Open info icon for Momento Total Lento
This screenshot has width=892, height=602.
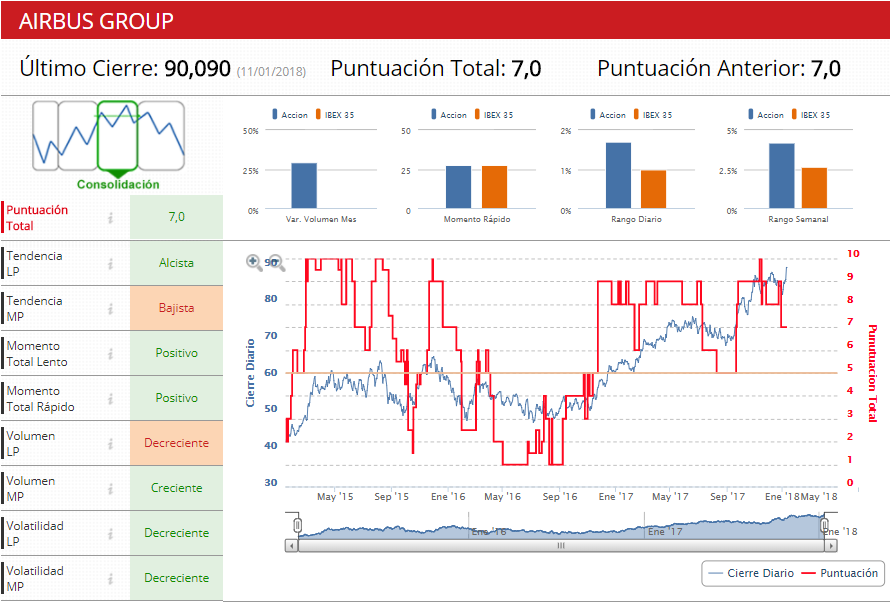click(111, 353)
